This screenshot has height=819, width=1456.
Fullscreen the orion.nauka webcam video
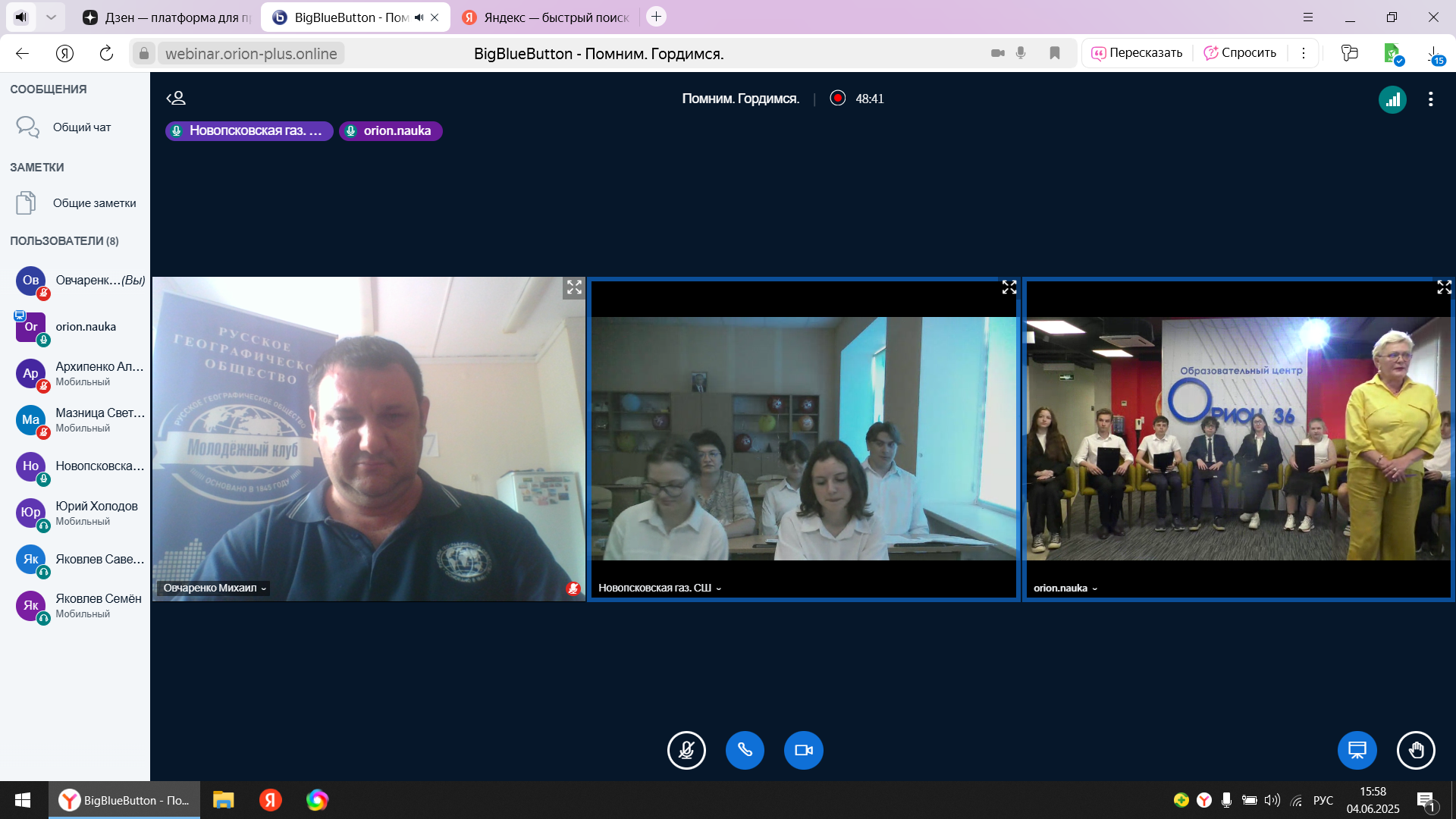click(x=1444, y=287)
